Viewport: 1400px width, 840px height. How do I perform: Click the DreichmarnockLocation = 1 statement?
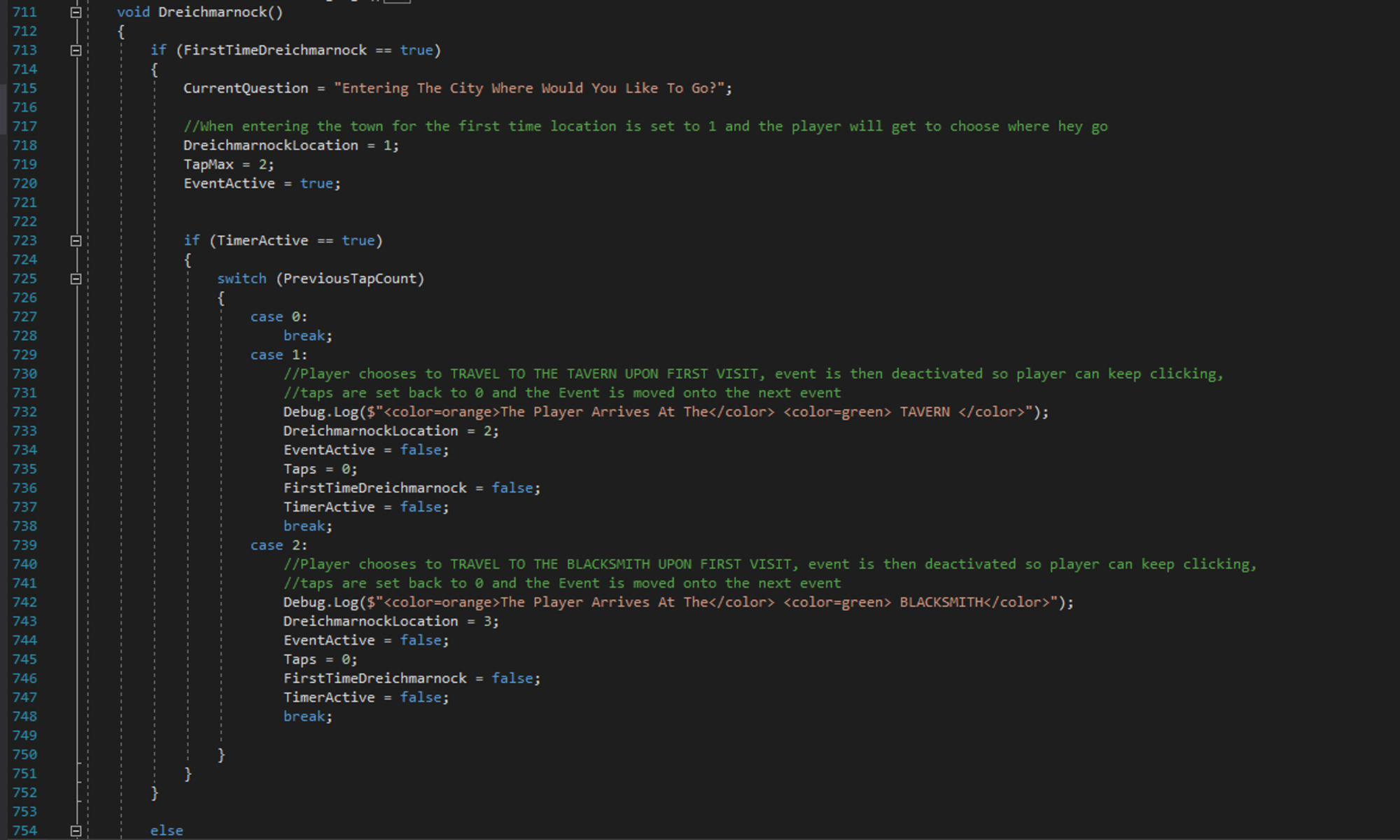(x=290, y=146)
